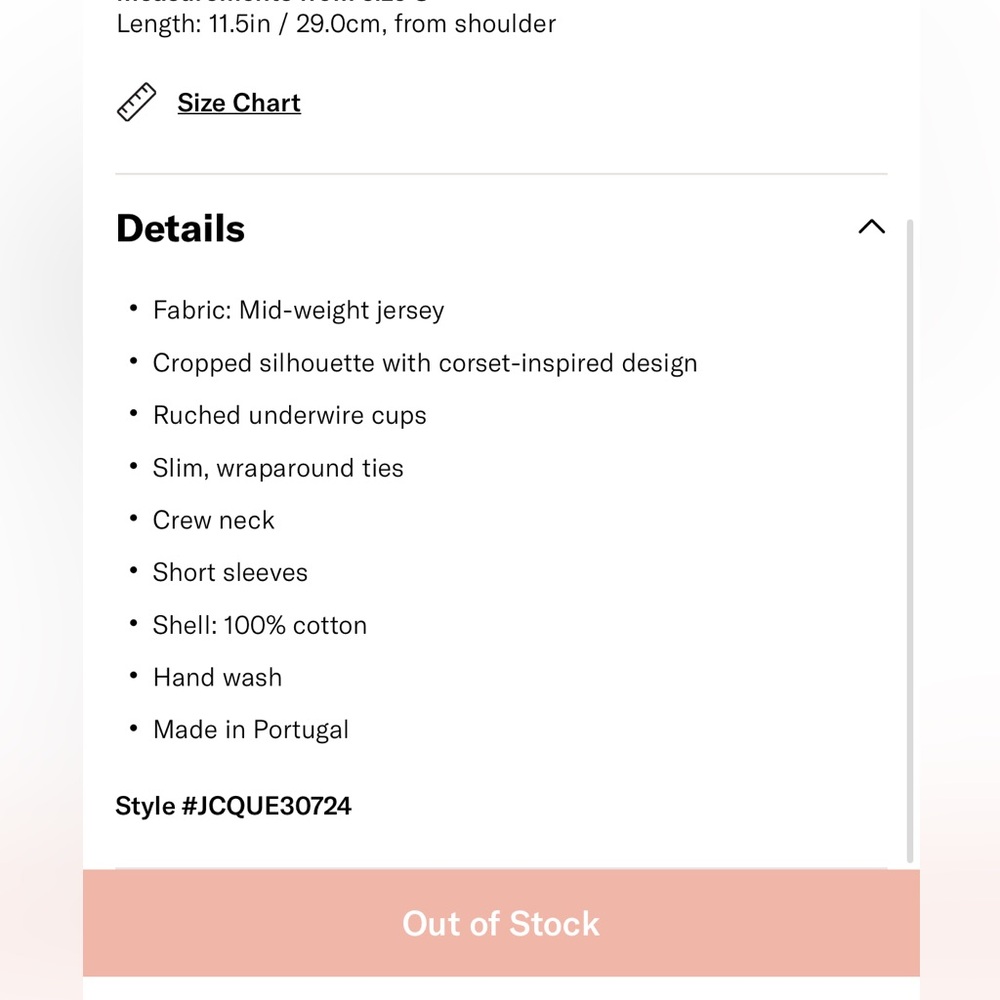Screen dimensions: 1000x1000
Task: Click the Short sleeves bullet item
Action: point(230,572)
